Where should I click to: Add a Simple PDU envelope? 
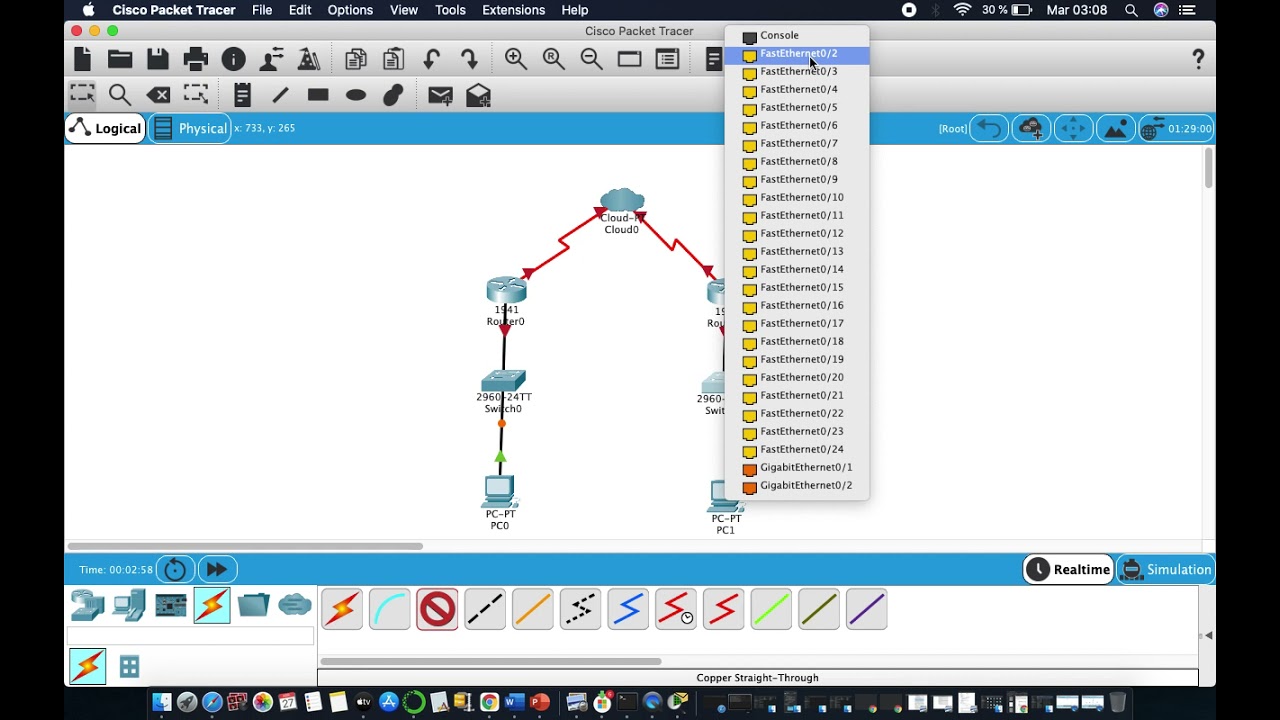point(440,95)
